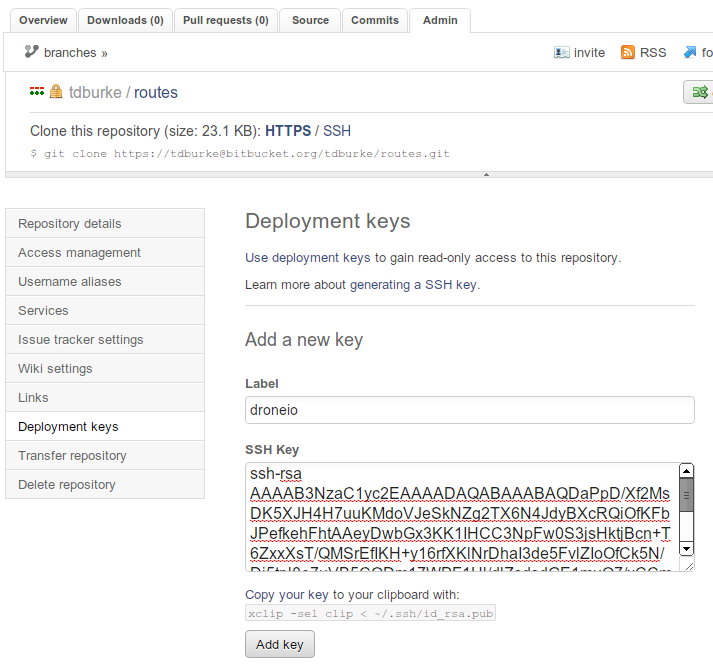Click the invite card icon
The width and height of the screenshot is (713, 665).
tap(562, 53)
